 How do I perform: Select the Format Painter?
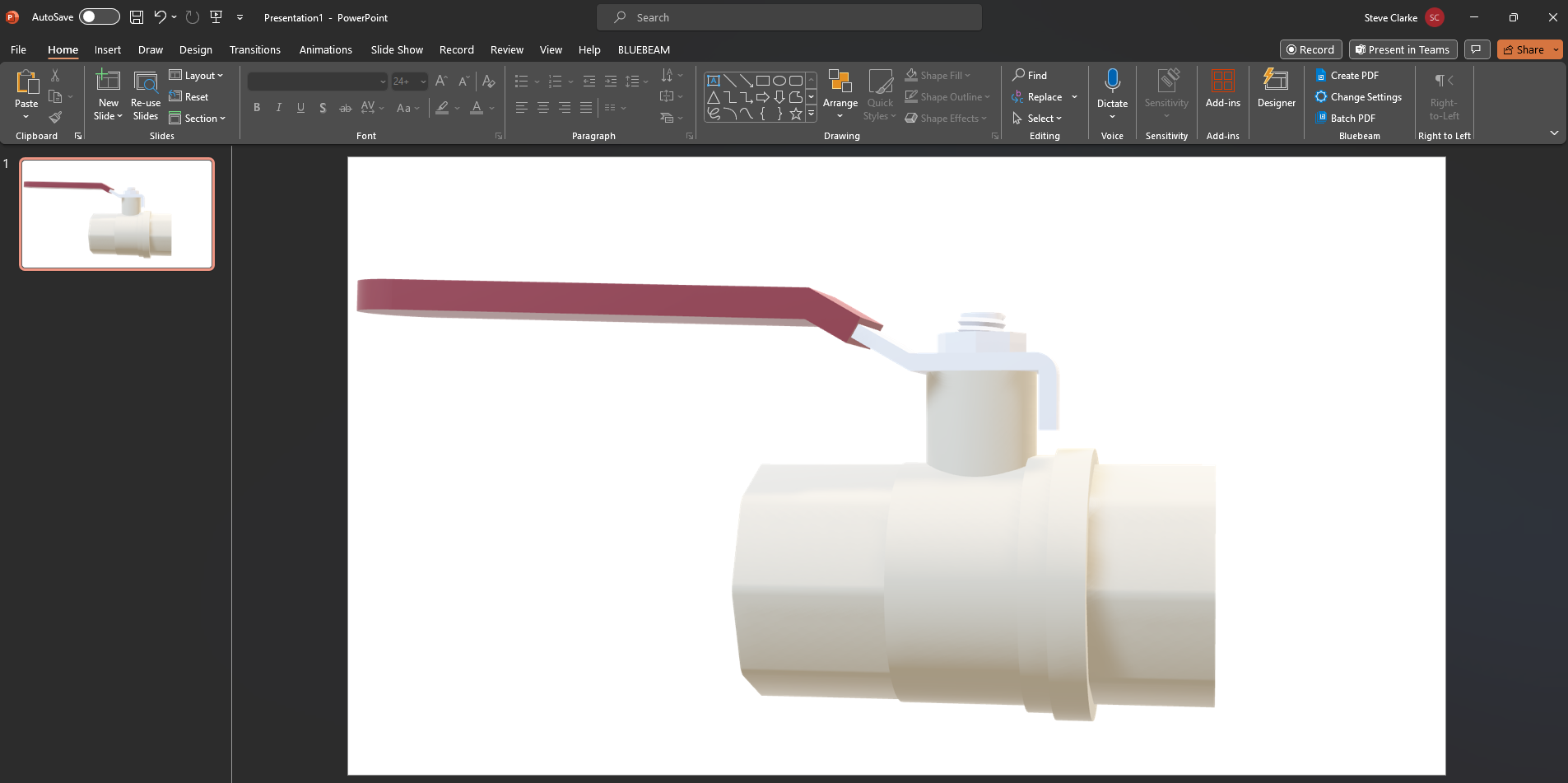click(55, 117)
